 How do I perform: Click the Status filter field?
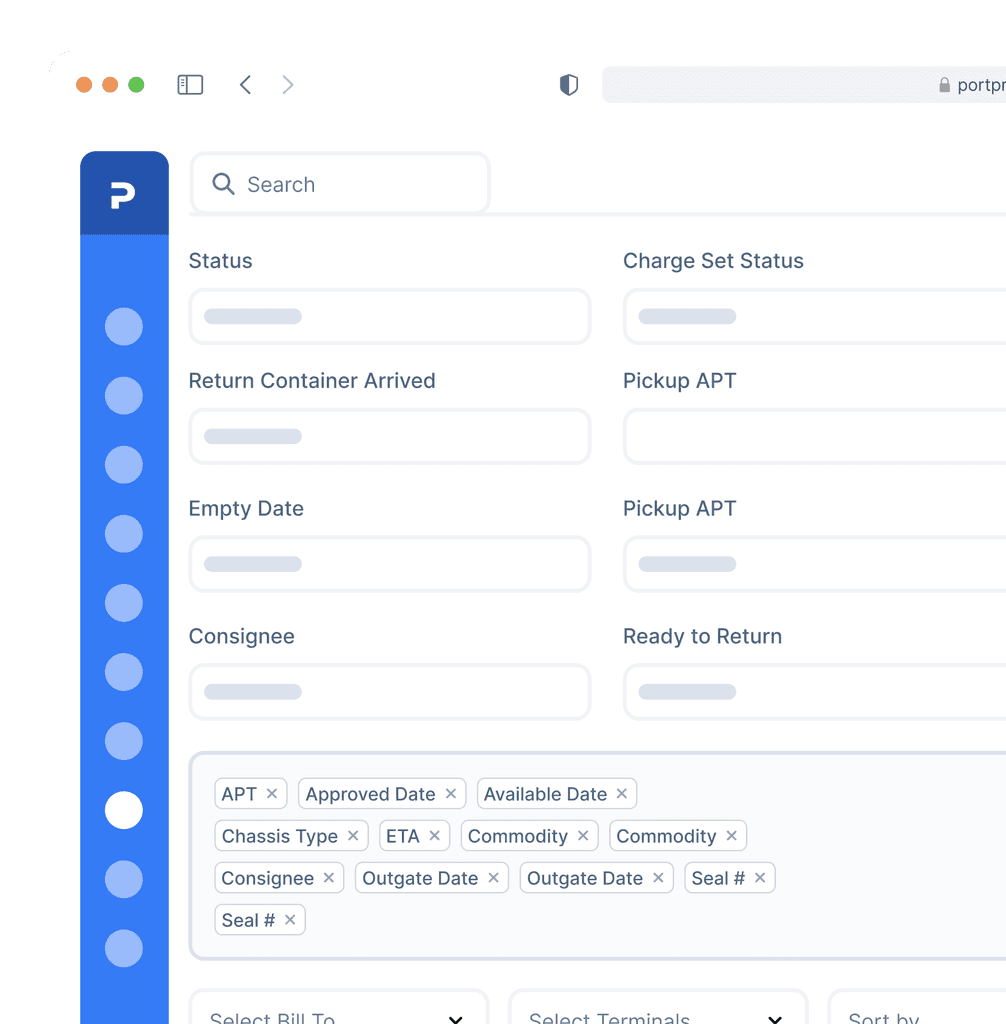pos(389,316)
